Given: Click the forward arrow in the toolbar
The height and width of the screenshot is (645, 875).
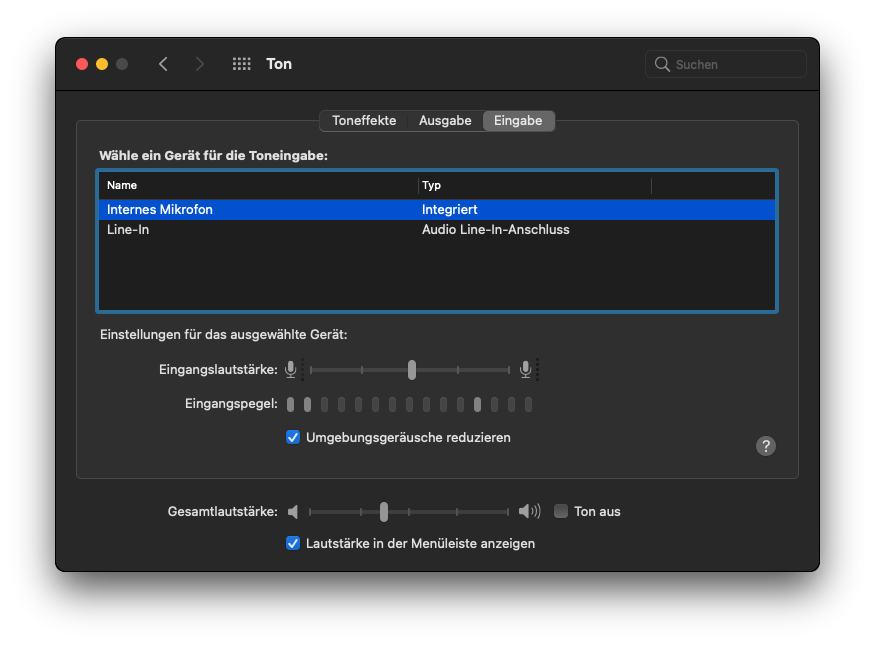Looking at the screenshot, I should pos(200,64).
